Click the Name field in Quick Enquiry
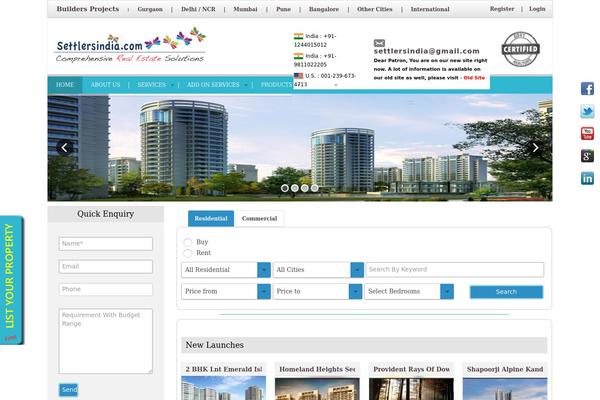This screenshot has width=600, height=400. [x=106, y=244]
